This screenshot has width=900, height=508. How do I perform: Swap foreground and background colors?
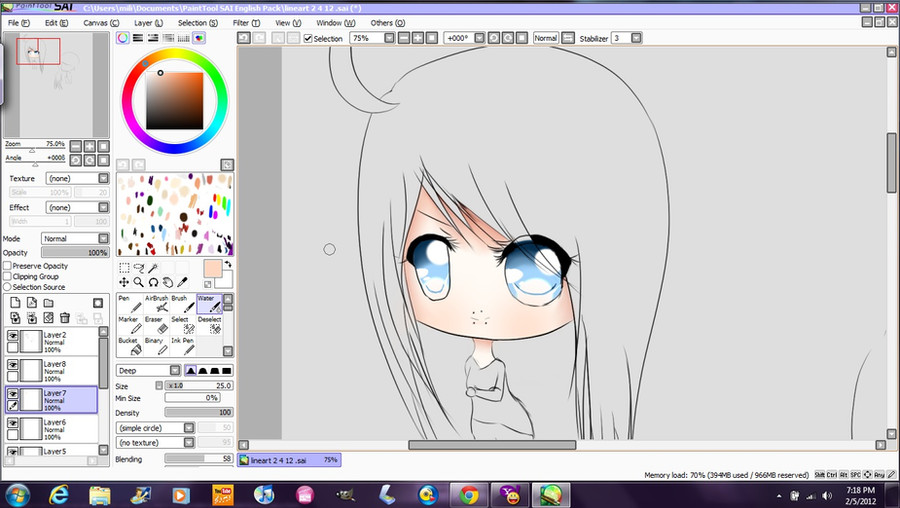(x=228, y=265)
